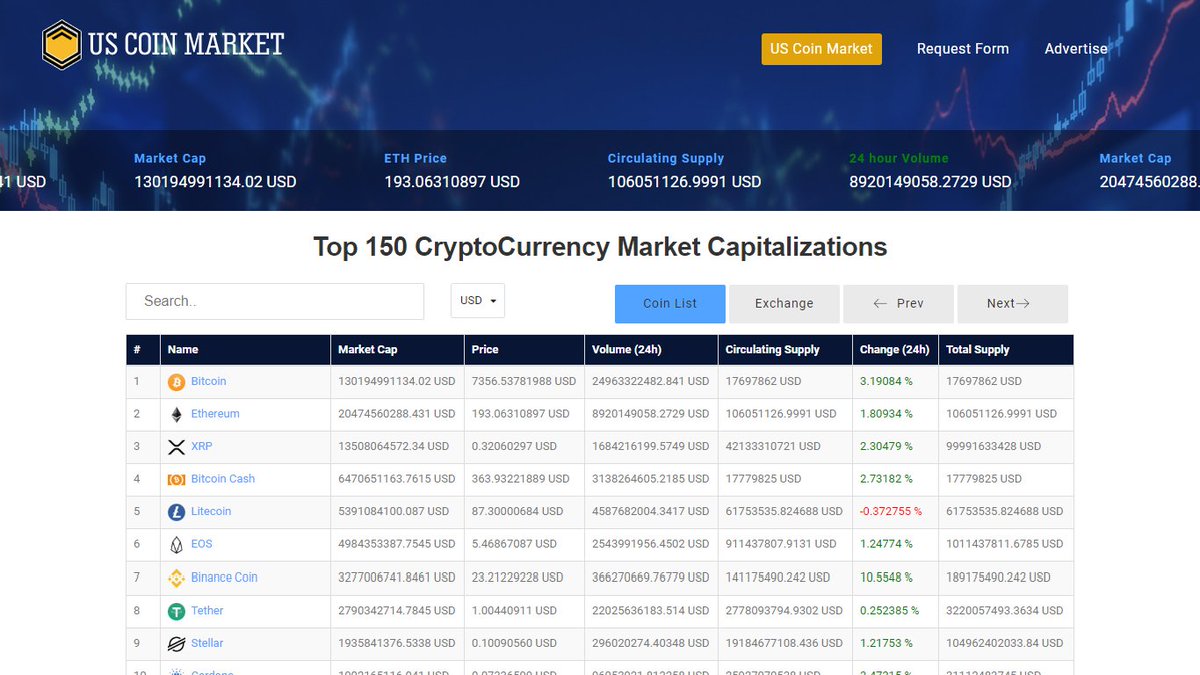
Task: Open the Advertise nav link
Action: tap(1076, 49)
